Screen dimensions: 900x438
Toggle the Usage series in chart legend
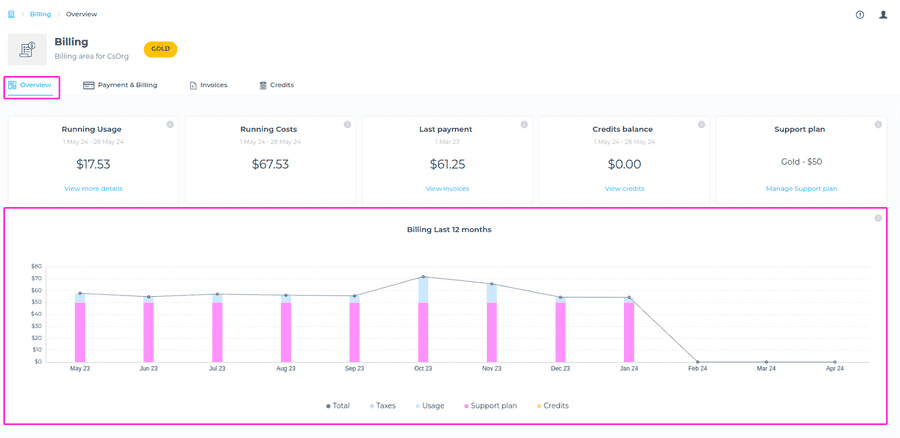click(430, 406)
